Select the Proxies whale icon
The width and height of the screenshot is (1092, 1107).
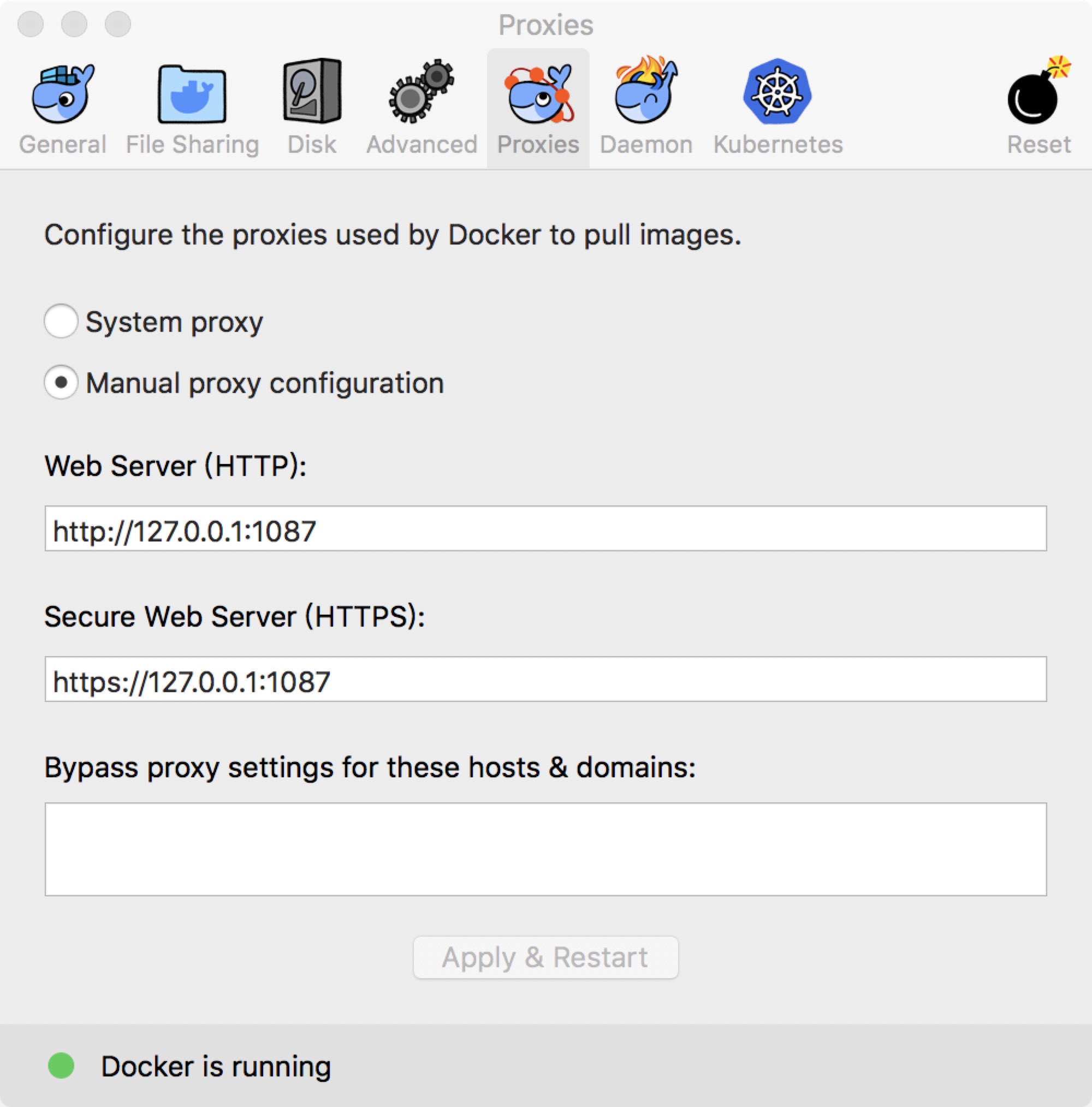click(x=538, y=93)
